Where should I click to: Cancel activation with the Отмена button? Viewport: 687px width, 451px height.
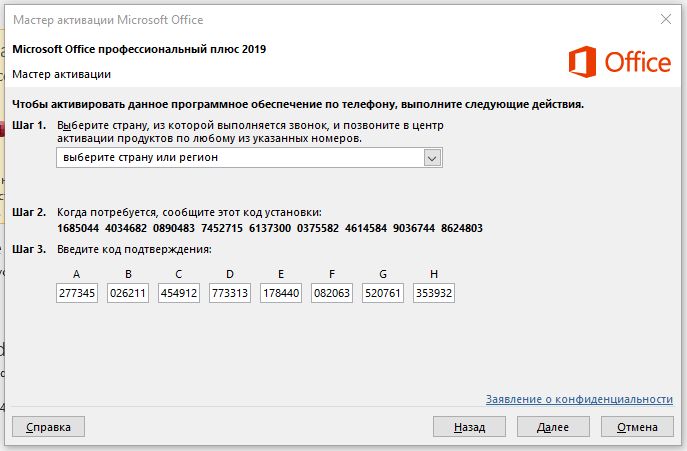coord(637,427)
